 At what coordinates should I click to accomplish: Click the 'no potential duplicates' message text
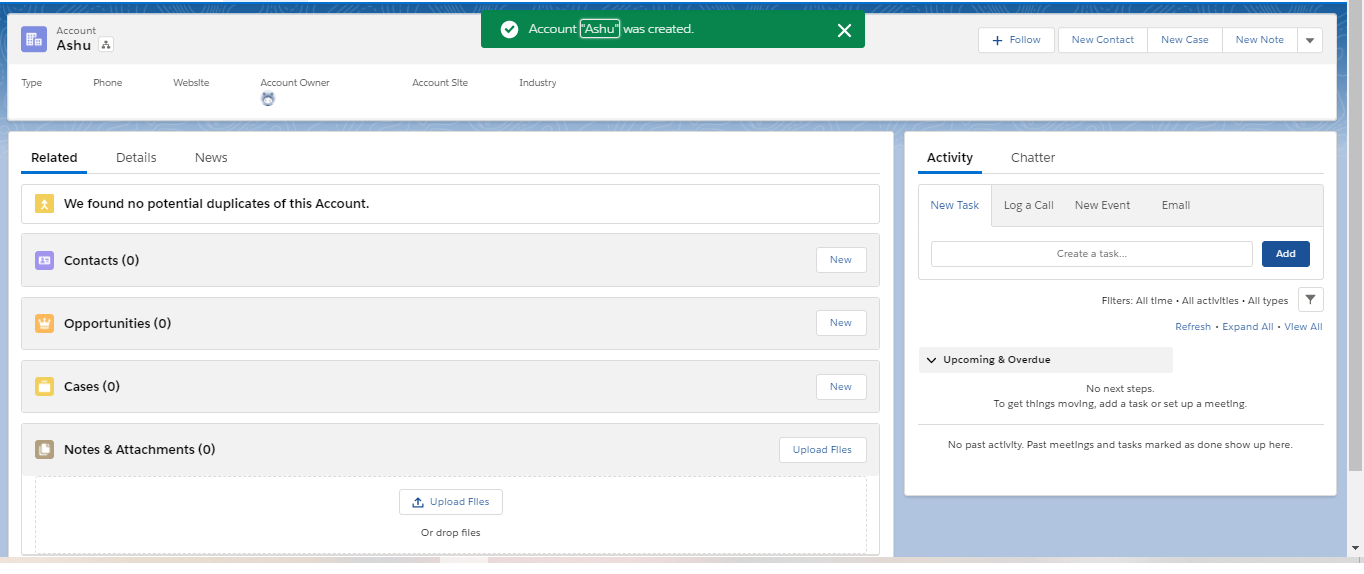pos(216,204)
